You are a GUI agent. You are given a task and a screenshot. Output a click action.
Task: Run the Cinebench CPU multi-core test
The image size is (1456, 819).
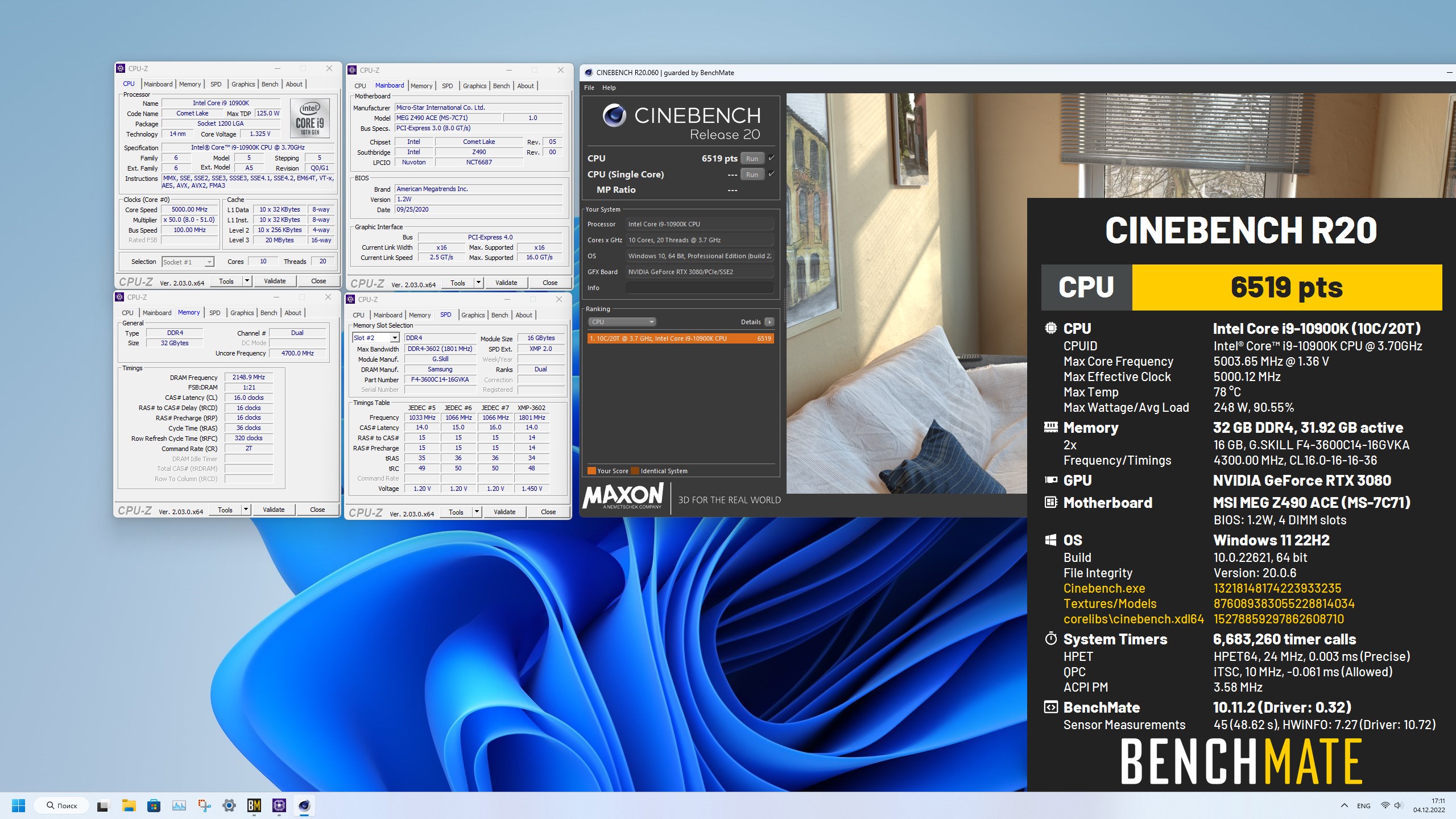point(752,159)
